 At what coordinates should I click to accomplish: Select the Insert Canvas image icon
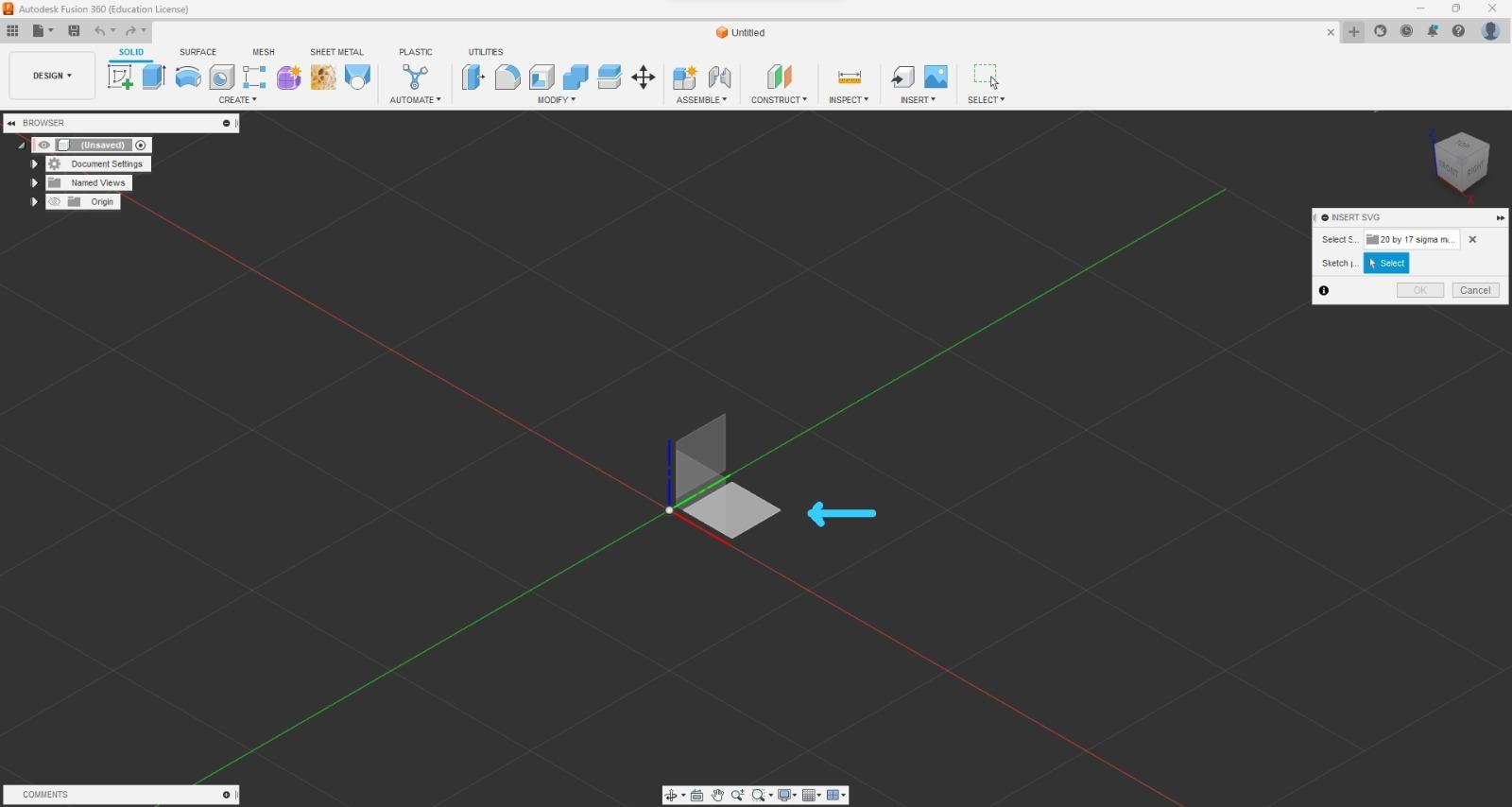coord(936,77)
